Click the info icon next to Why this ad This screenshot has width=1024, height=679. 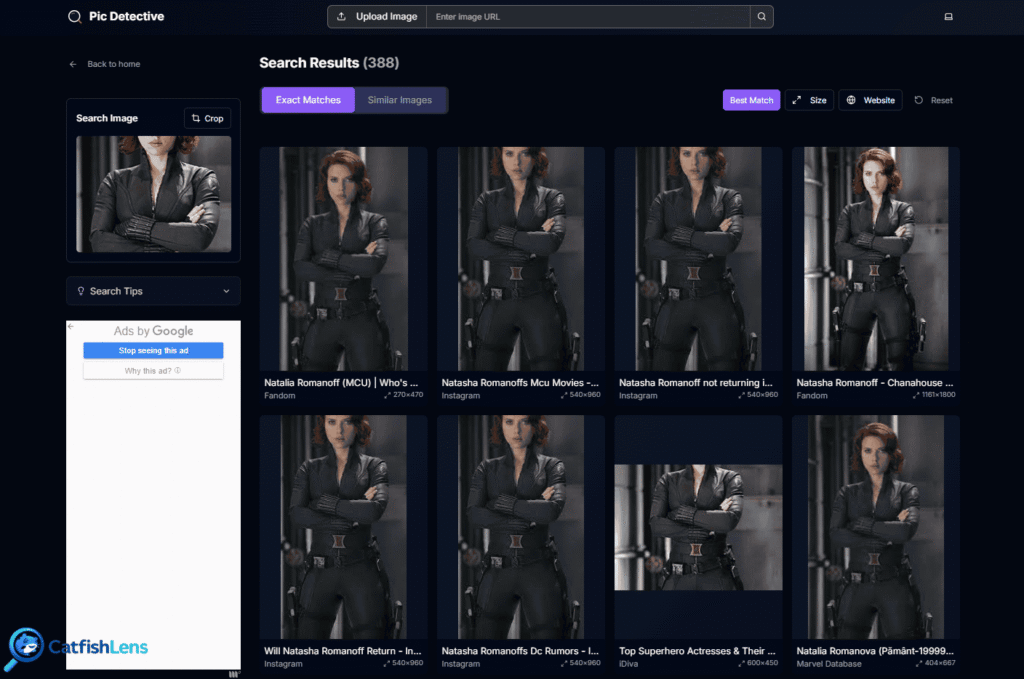[178, 370]
